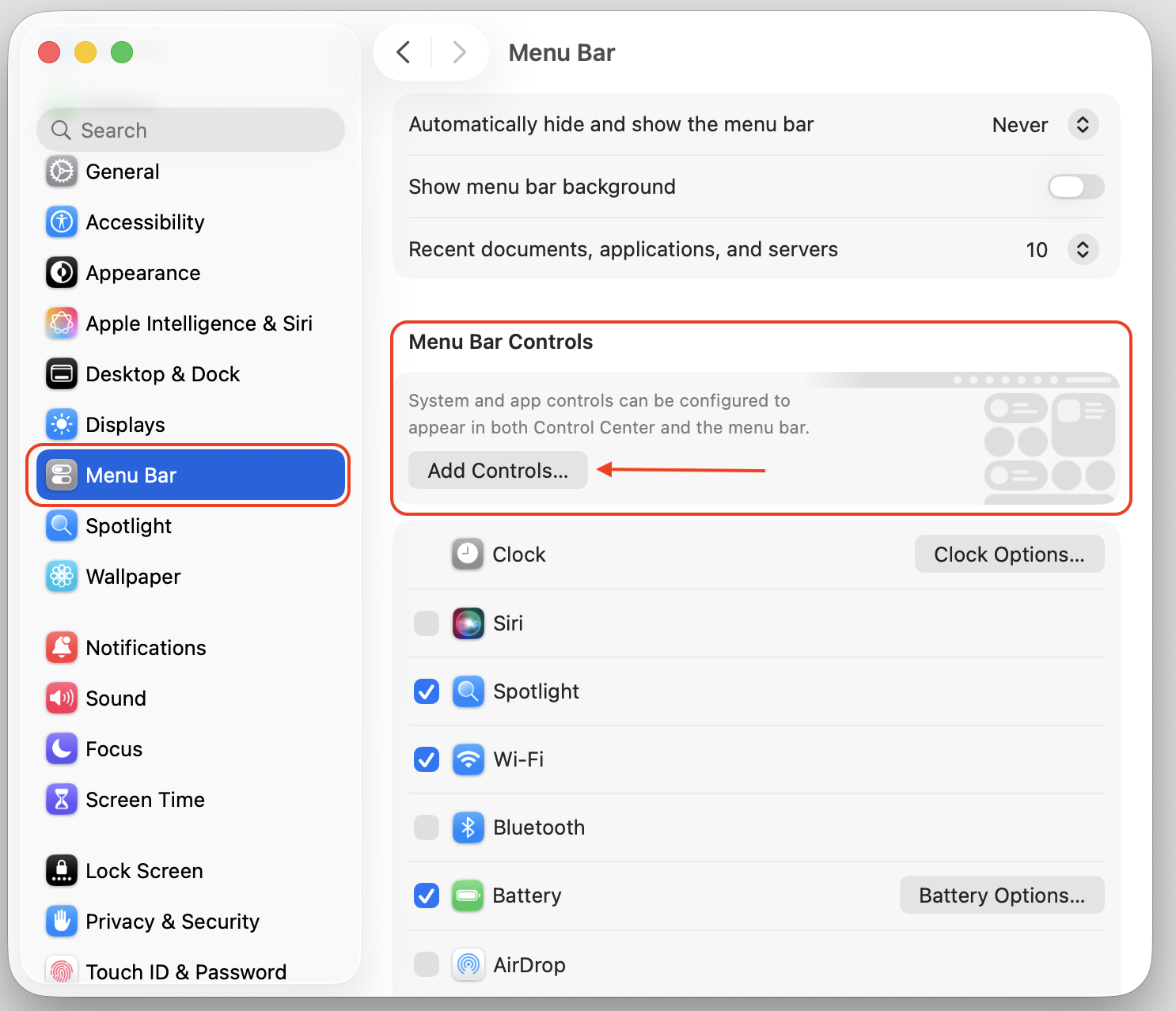
Task: Enable the AirDrop checkbox
Action: 427,965
